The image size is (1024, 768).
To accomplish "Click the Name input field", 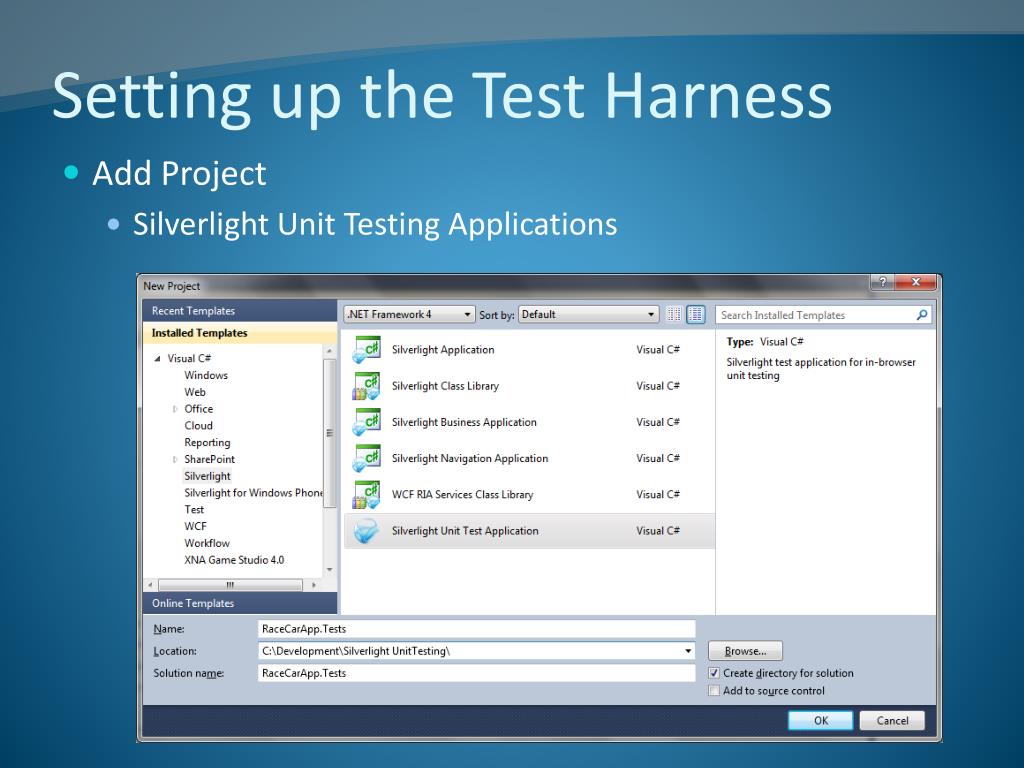I will (477, 629).
